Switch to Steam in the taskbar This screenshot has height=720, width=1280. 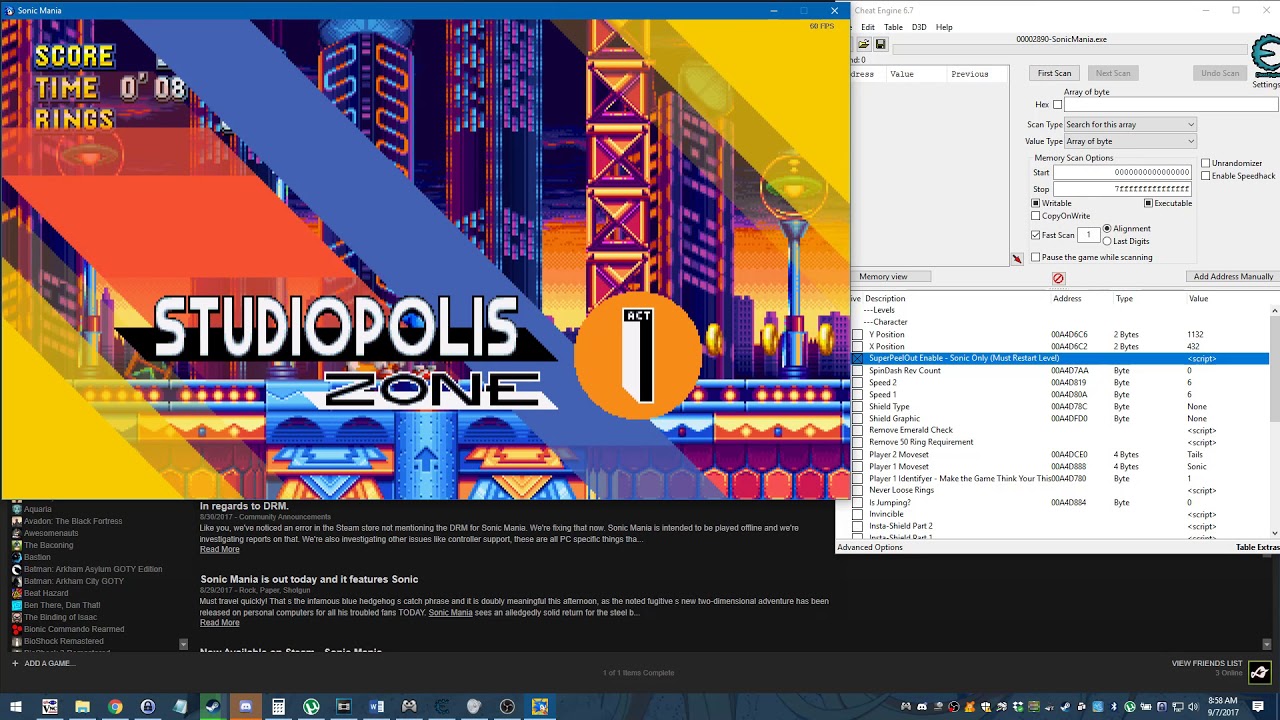(213, 707)
